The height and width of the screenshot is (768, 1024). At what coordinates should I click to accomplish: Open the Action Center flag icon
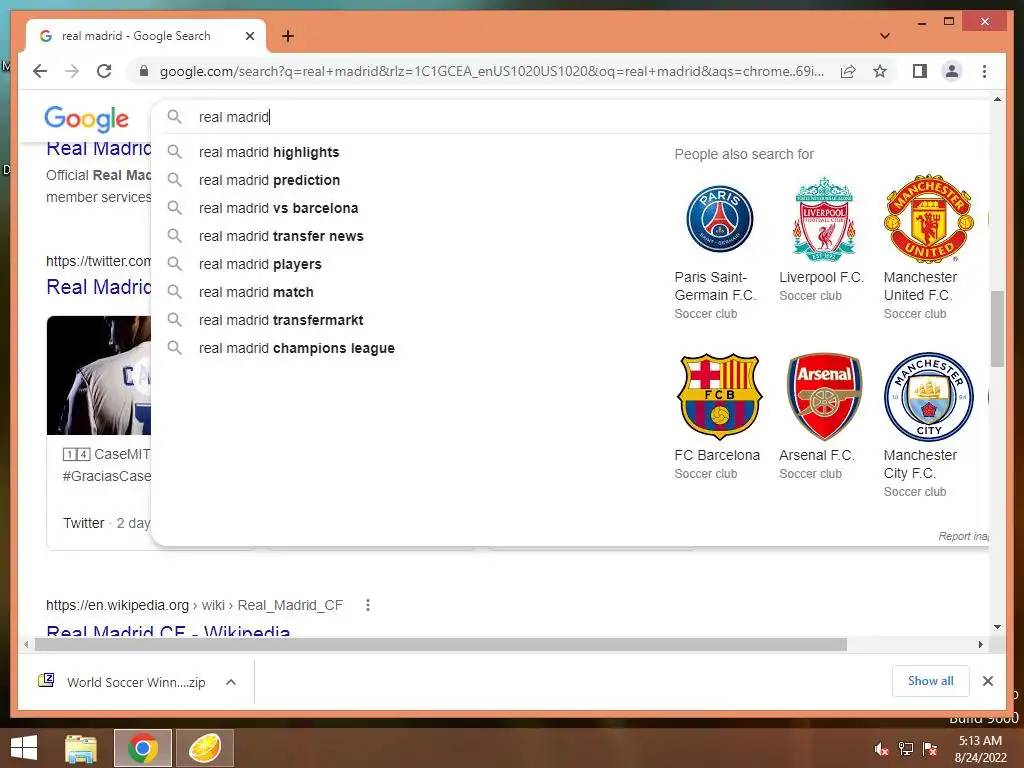(x=930, y=749)
